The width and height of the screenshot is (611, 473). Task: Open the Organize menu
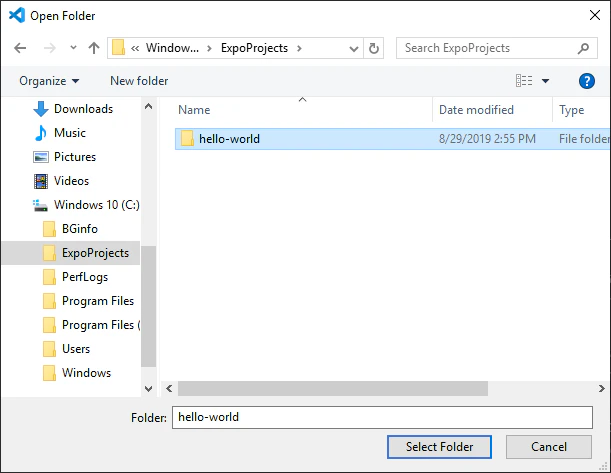49,81
